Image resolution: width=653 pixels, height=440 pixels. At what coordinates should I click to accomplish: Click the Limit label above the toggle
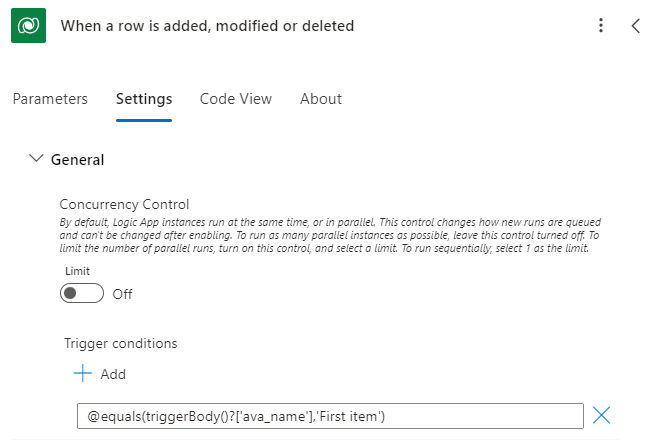pyautogui.click(x=78, y=271)
